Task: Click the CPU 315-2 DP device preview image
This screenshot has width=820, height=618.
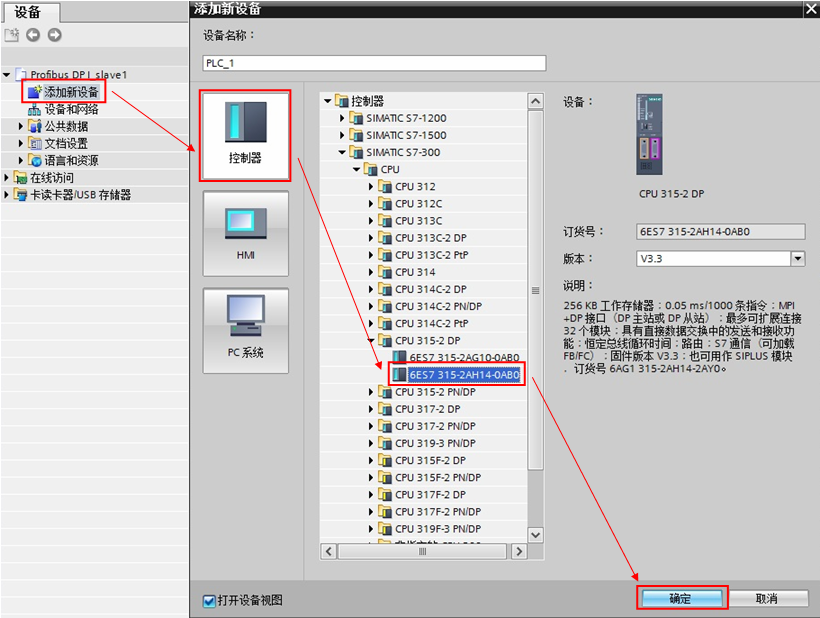Action: coord(650,134)
